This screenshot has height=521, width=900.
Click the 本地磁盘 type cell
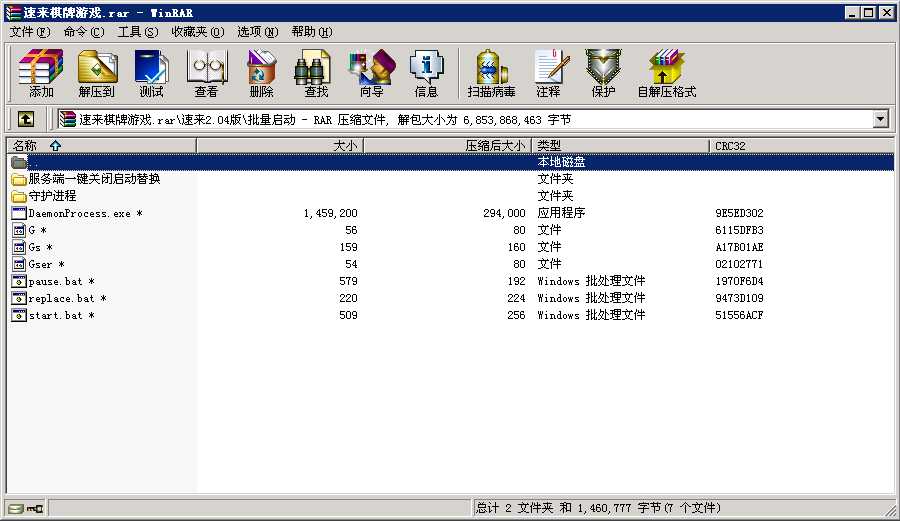click(561, 162)
